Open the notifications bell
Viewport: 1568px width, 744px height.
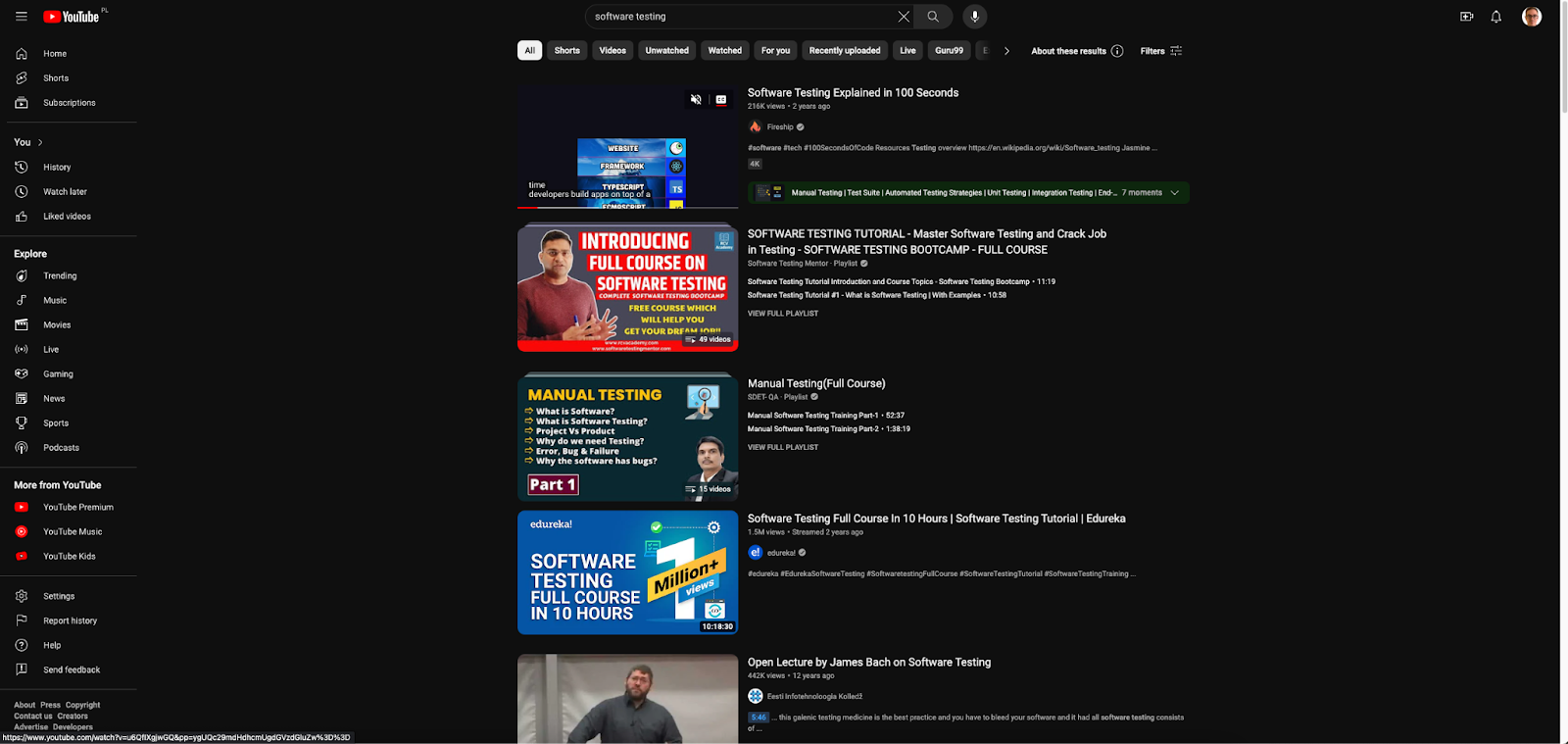coord(1495,17)
